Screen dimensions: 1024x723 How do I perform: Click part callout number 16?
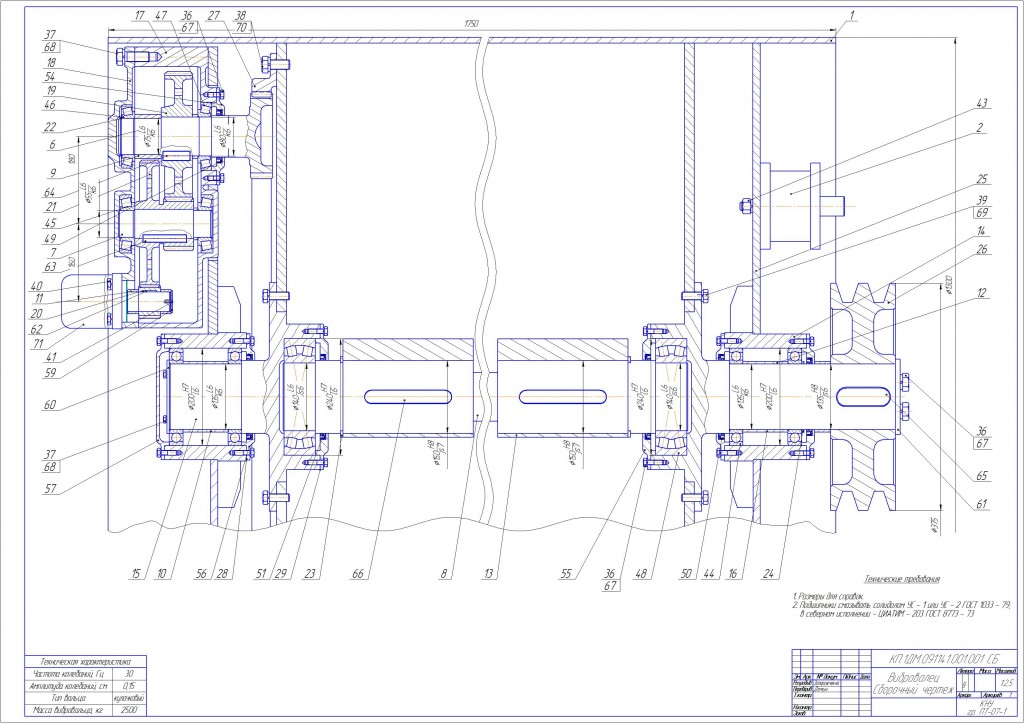(733, 574)
